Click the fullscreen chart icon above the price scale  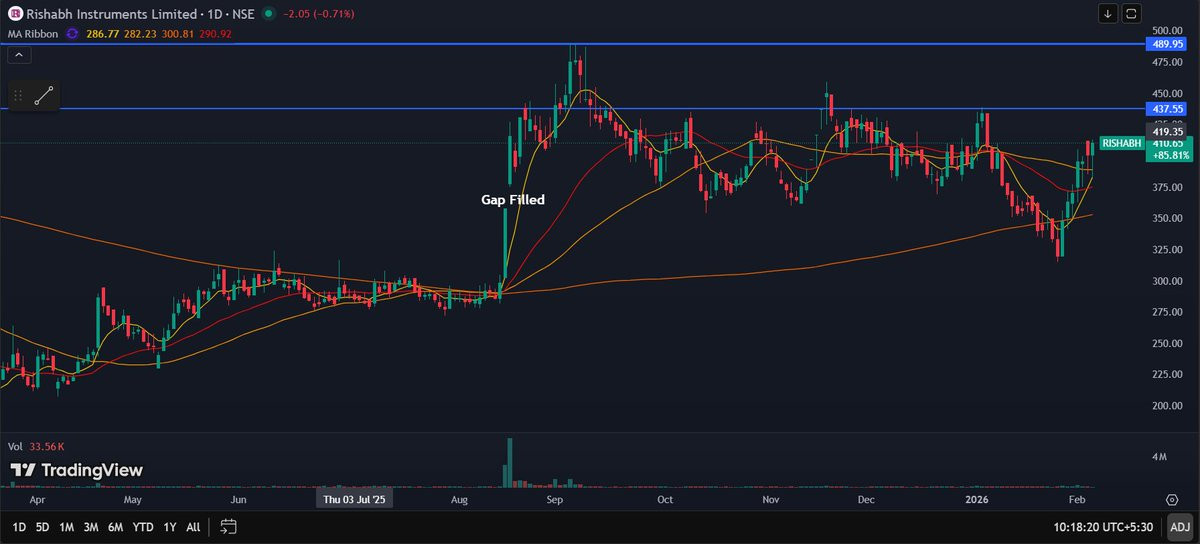pos(1131,13)
